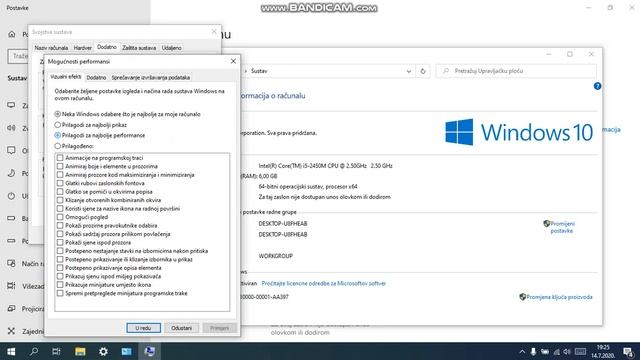Open touch keyboard tray icon
Screen dimensions: 640x360
580,351
